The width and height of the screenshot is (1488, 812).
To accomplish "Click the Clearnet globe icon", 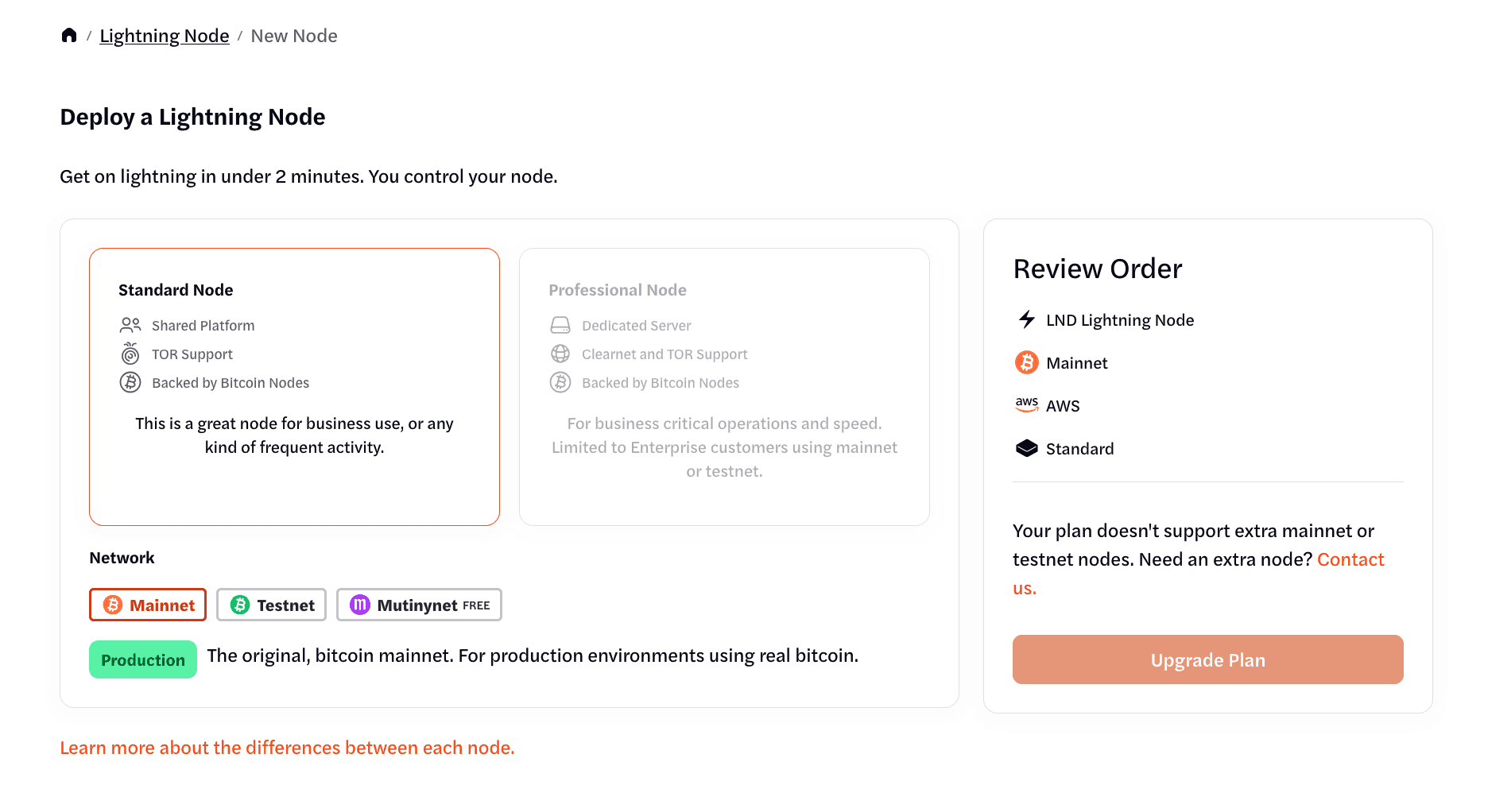I will point(560,354).
